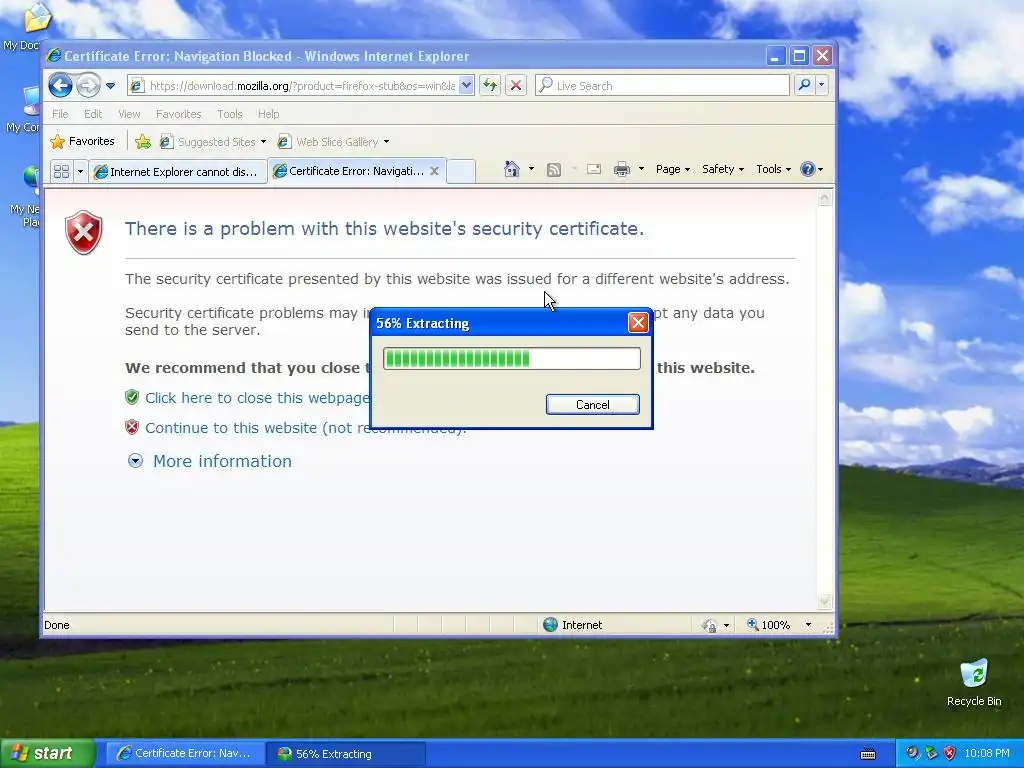Click the Refresh page icon
Screen dimensions: 1024x768
[x=490, y=85]
